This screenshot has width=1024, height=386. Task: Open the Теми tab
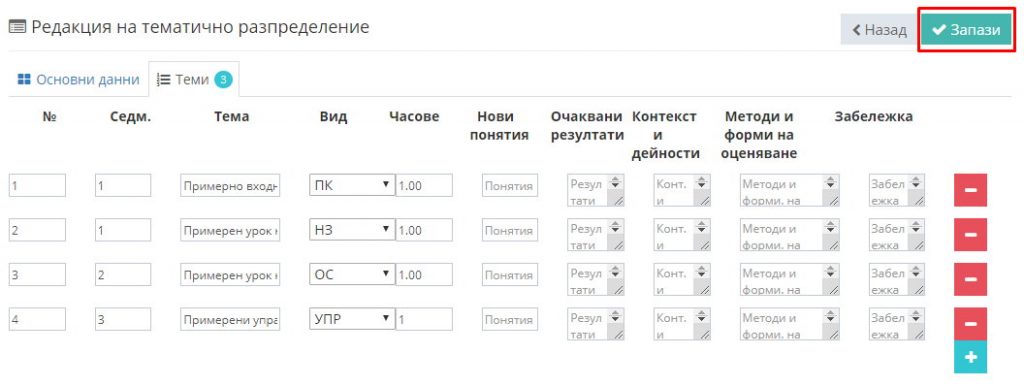[194, 80]
